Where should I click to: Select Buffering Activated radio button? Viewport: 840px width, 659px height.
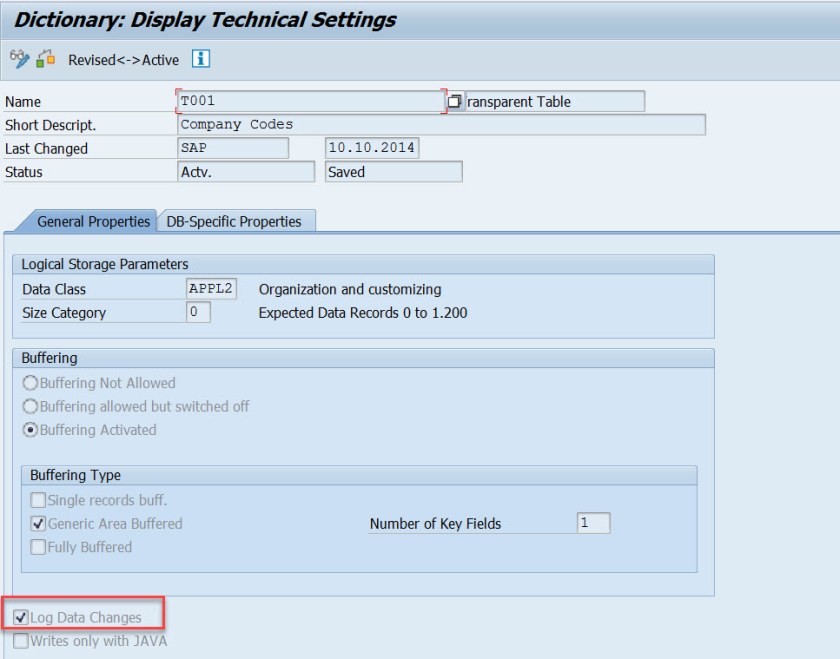point(30,430)
